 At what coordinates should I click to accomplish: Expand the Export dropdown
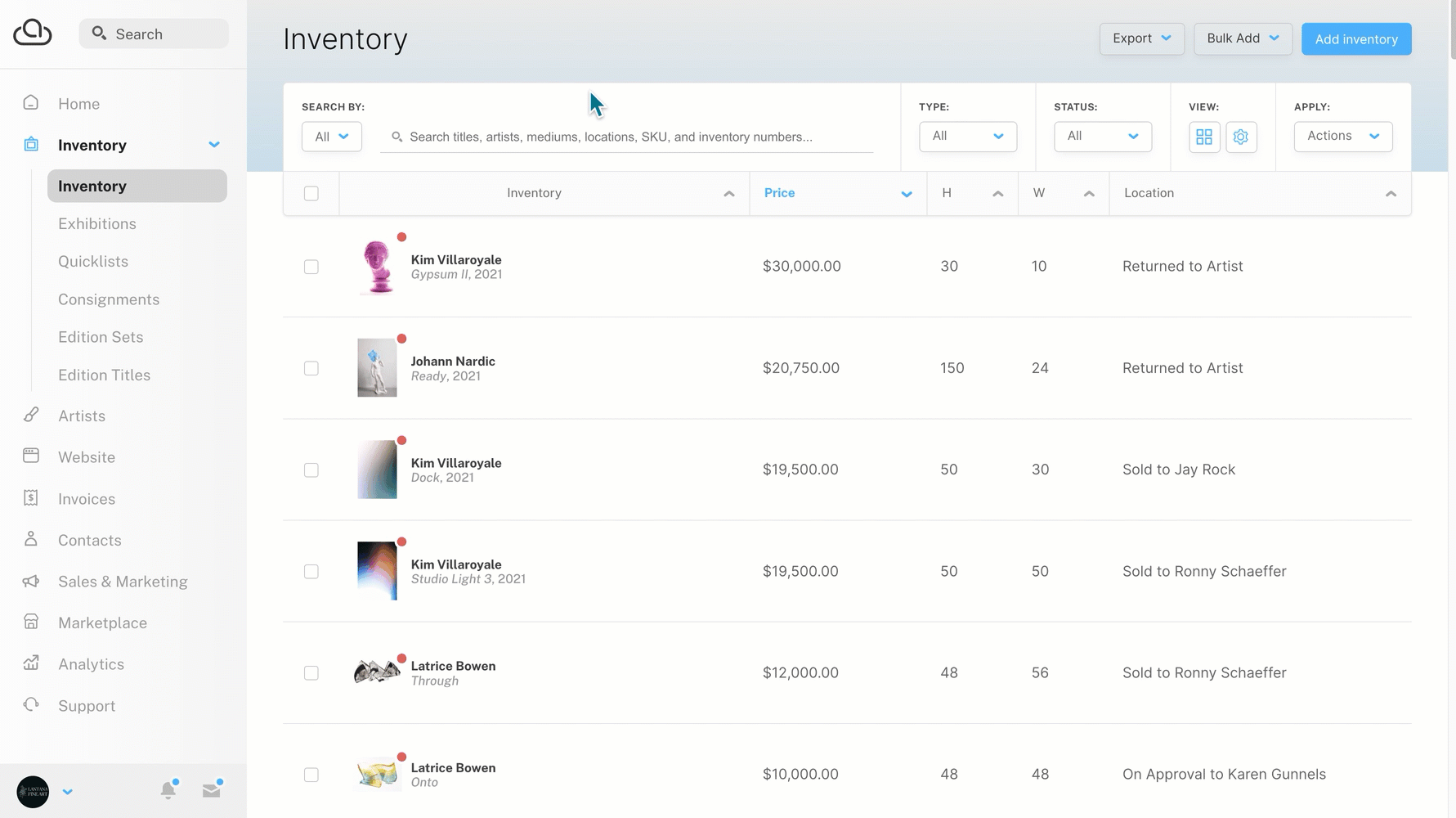(x=1141, y=38)
